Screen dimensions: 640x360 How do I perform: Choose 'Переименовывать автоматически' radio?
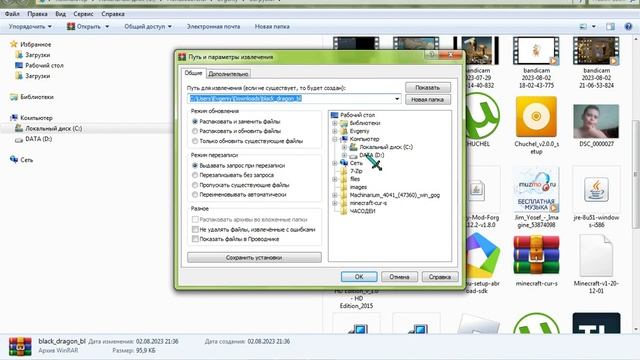click(195, 195)
